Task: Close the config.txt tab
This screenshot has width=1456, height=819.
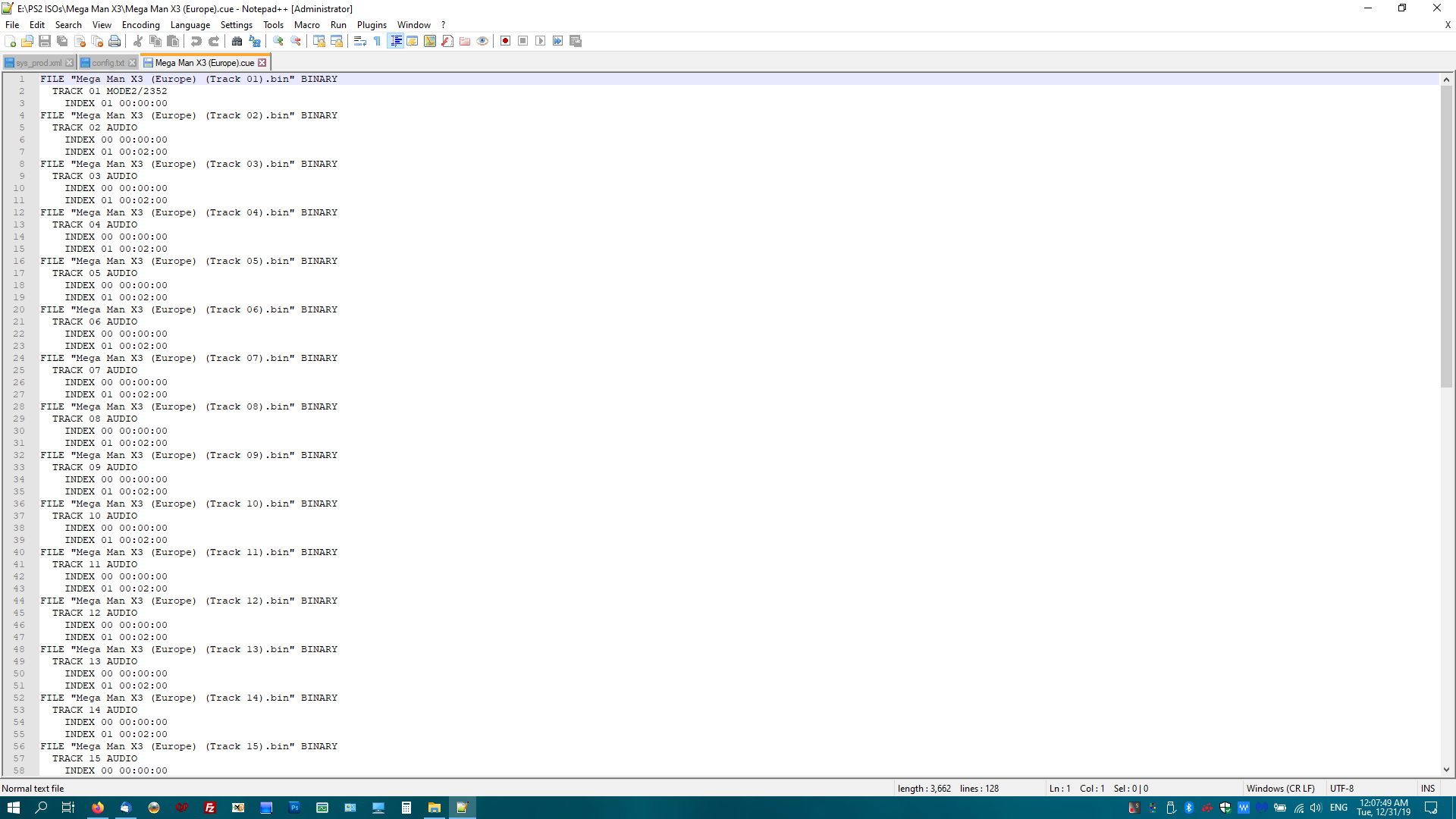Action: (133, 63)
